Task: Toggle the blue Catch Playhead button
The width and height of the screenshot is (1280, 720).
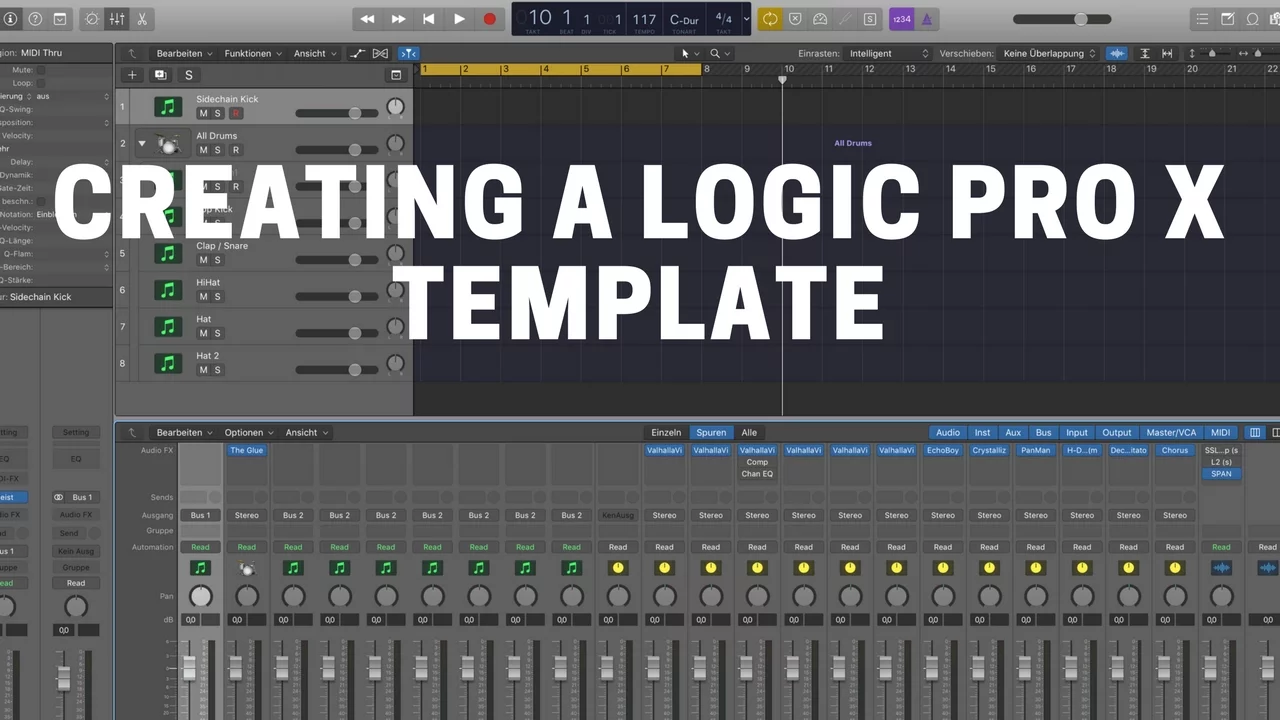Action: click(x=408, y=53)
